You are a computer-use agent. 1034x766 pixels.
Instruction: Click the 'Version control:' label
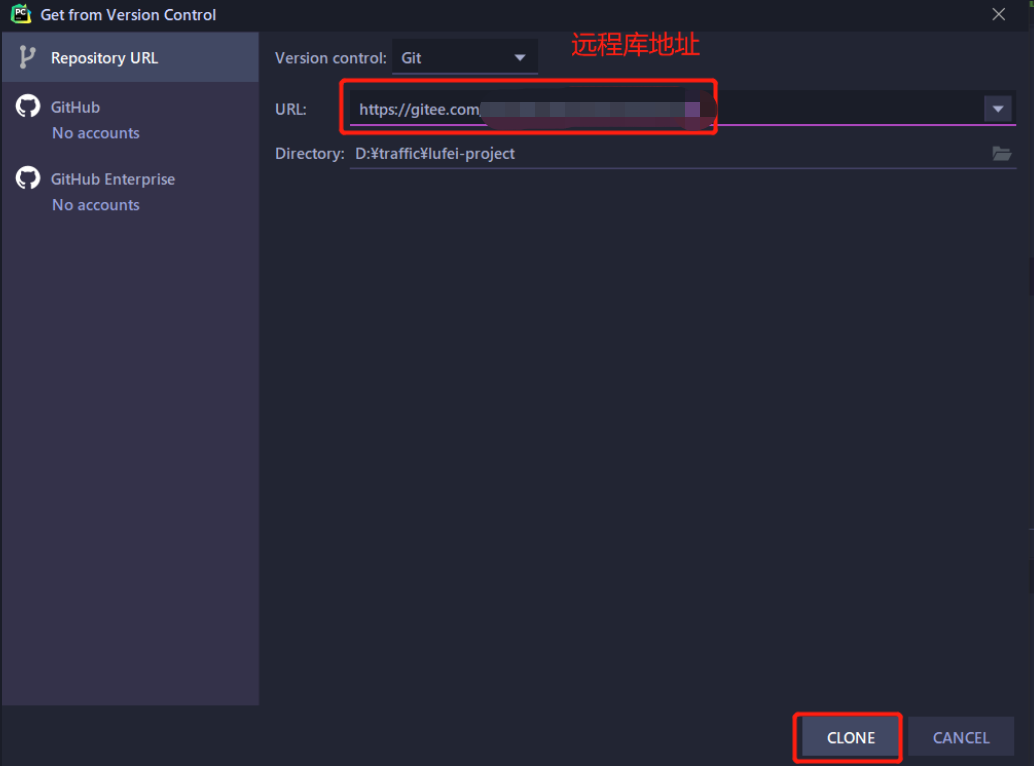[x=330, y=58]
